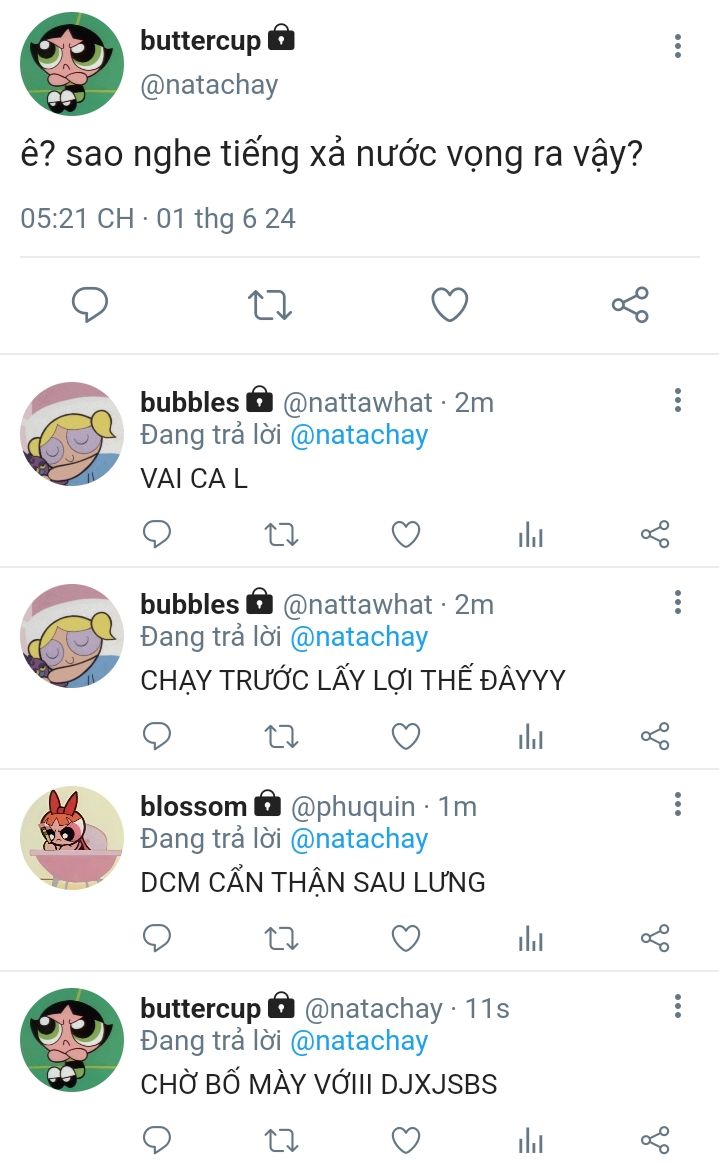
Task: Retweet the "CHẠY TRƯỚC LẤY LỢI THẾ" reply
Action: [x=281, y=736]
